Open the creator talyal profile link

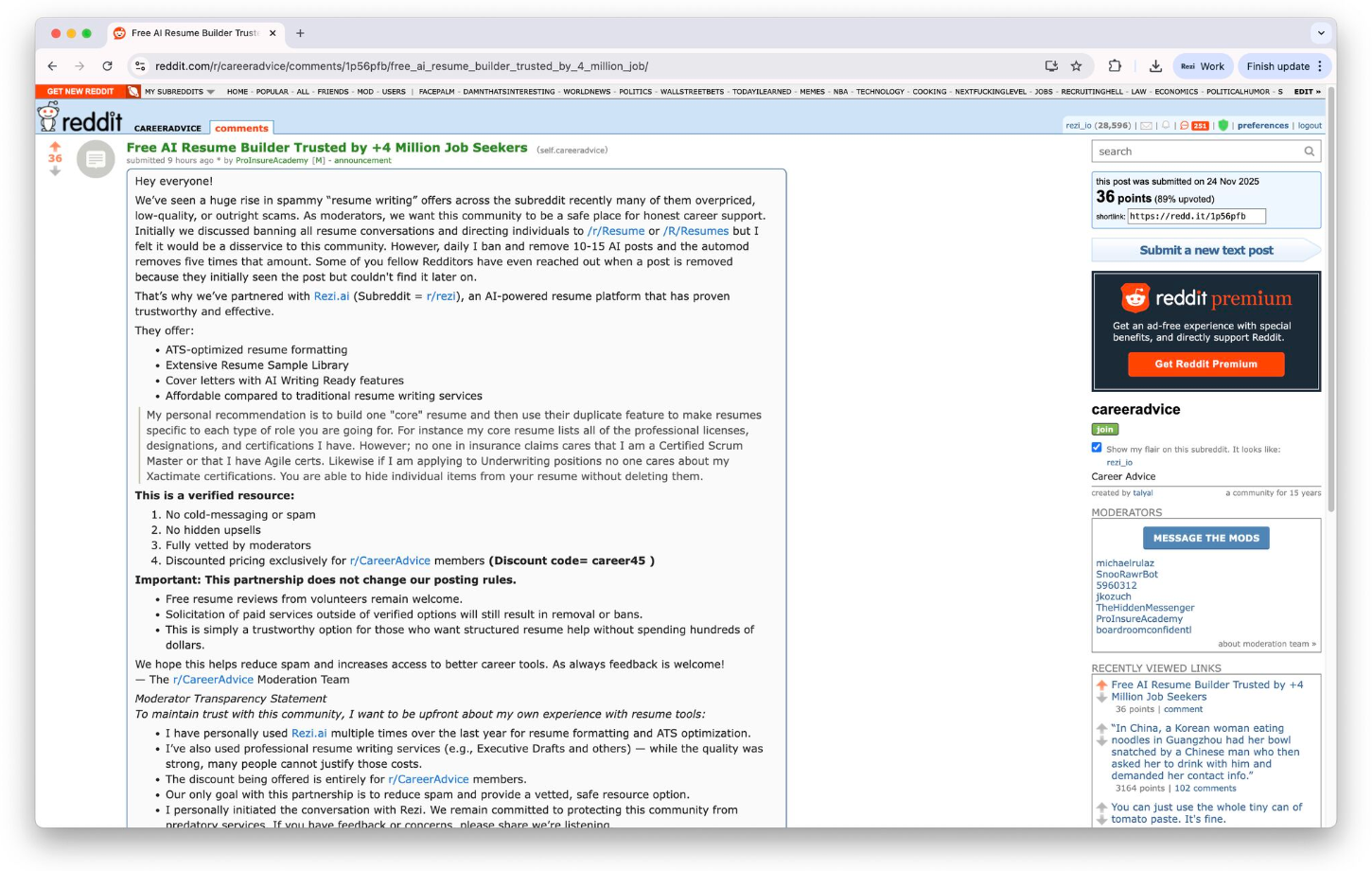point(1143,492)
